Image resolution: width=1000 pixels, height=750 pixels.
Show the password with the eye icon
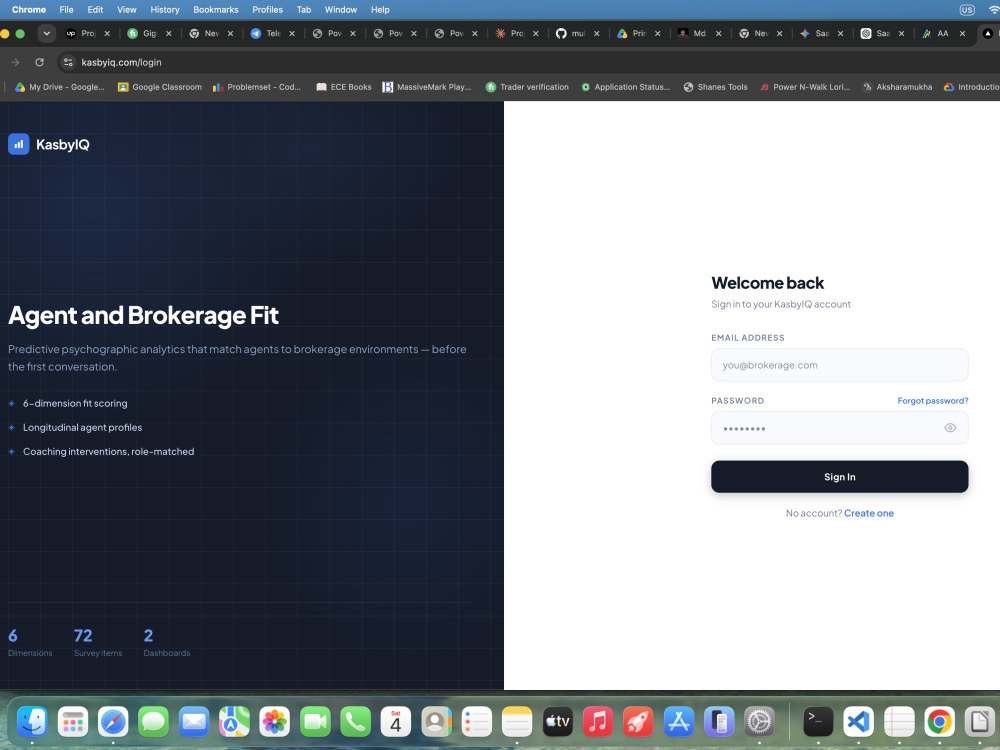click(950, 428)
